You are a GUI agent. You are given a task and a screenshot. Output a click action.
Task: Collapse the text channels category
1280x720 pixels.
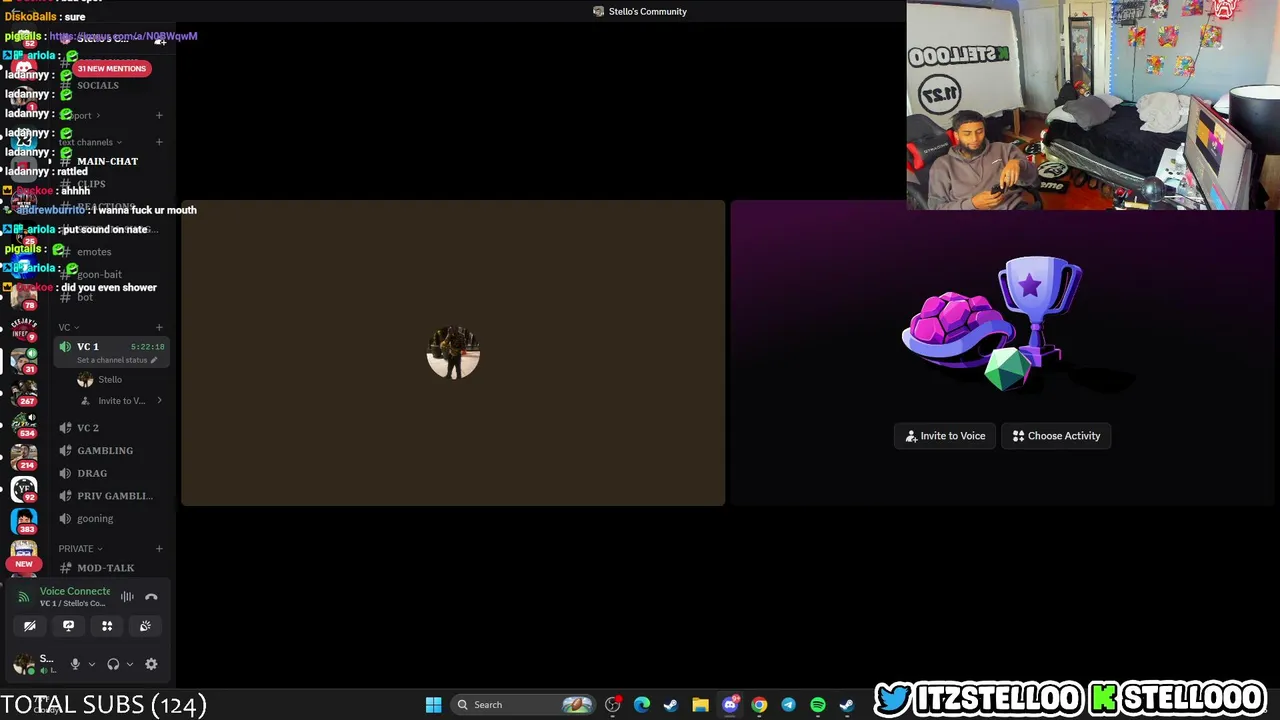click(90, 142)
